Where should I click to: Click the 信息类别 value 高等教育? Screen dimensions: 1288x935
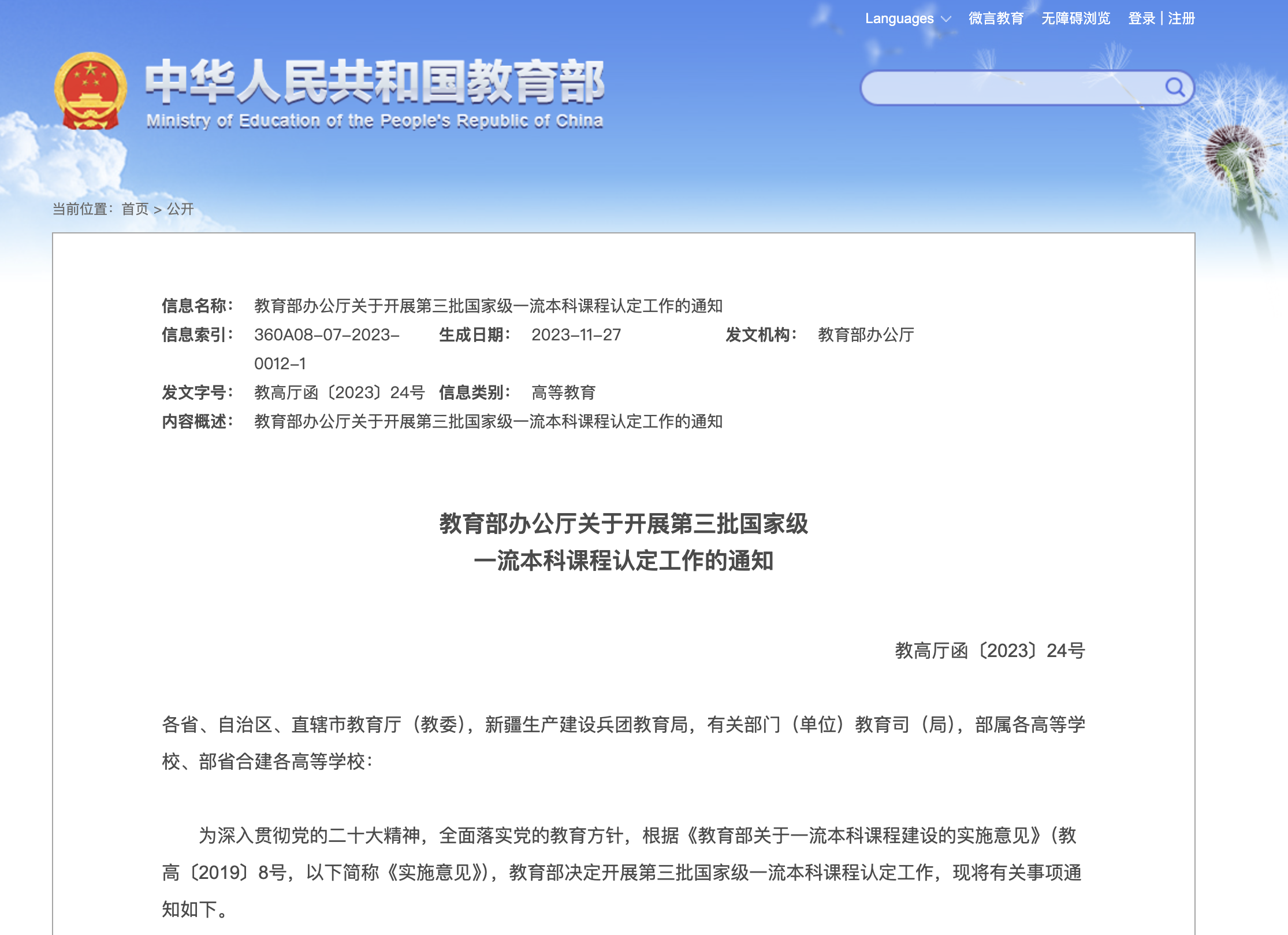click(563, 393)
